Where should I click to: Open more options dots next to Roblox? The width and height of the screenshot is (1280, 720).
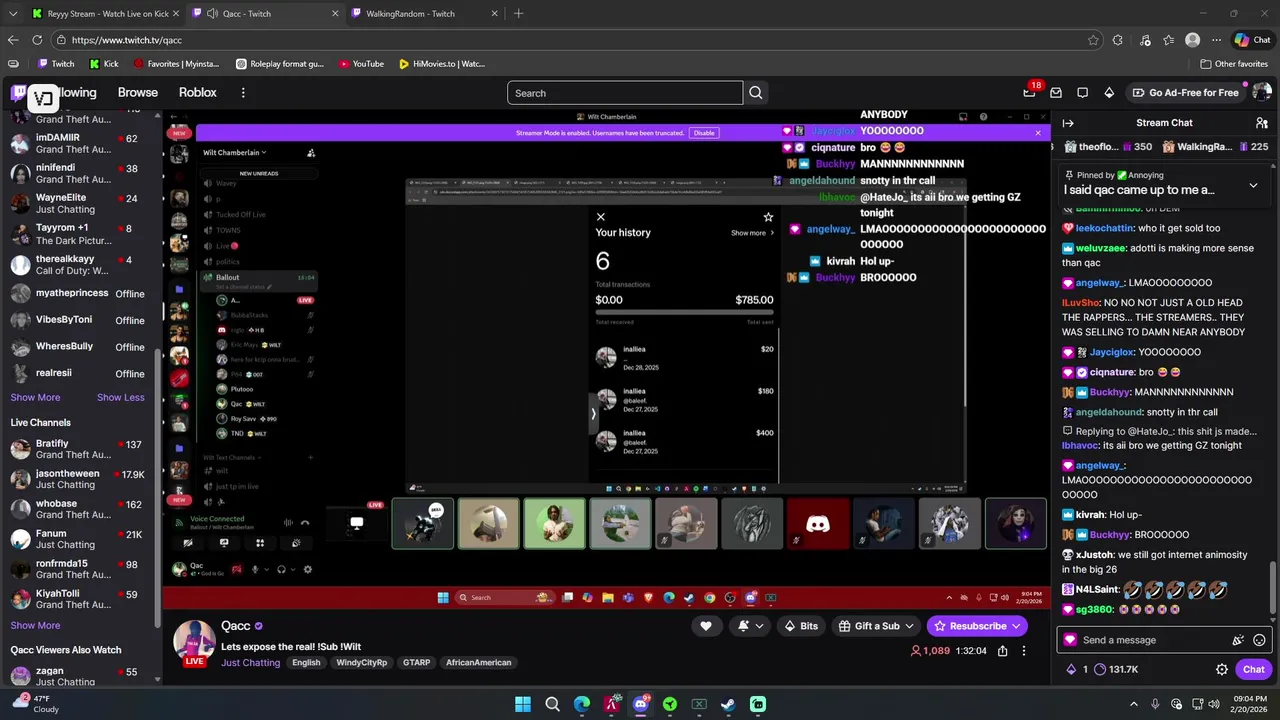point(243,92)
